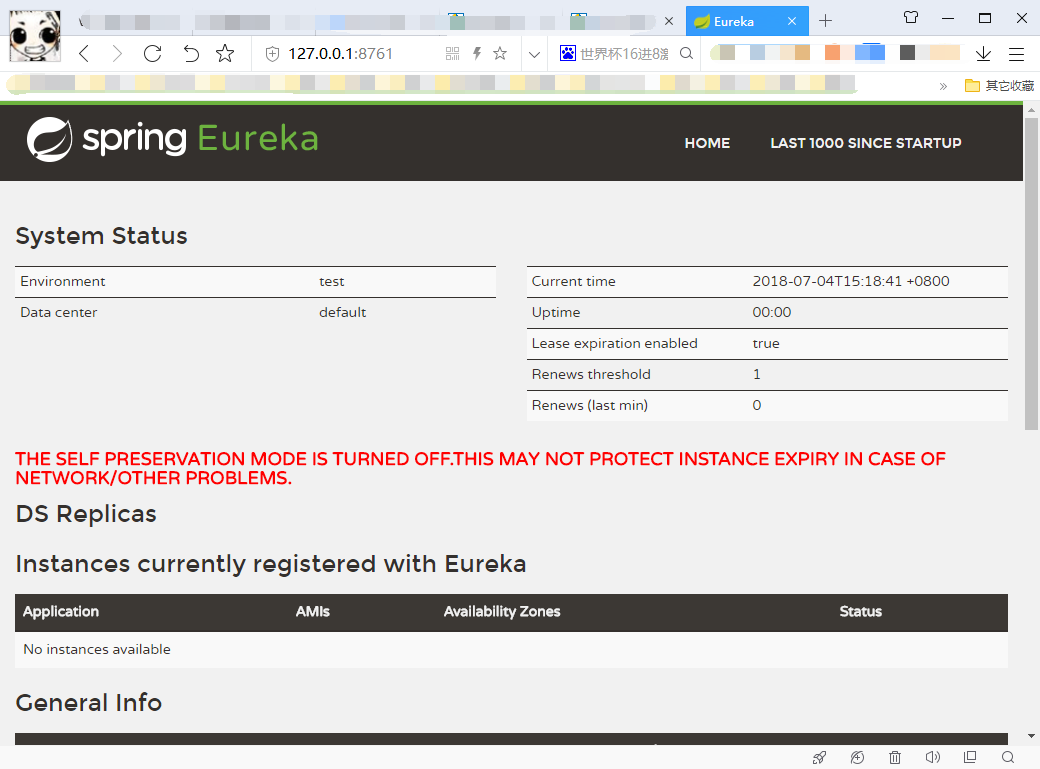Close the Eureka tab
Screen dimensions: 1040x769
(x=792, y=21)
